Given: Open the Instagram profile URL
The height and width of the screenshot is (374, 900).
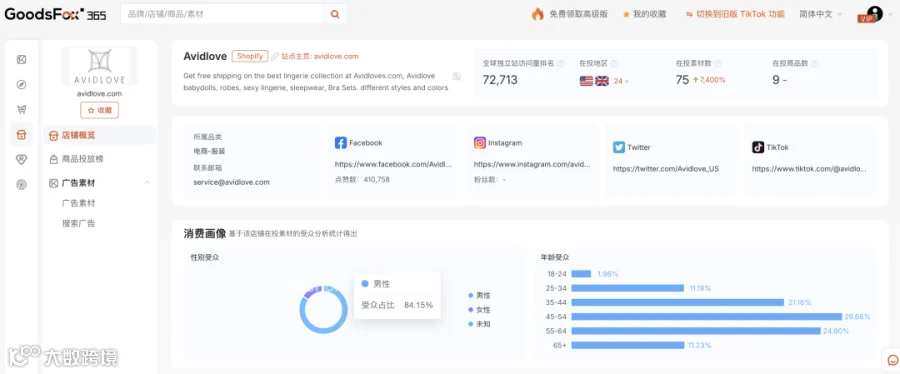Looking at the screenshot, I should pos(532,164).
